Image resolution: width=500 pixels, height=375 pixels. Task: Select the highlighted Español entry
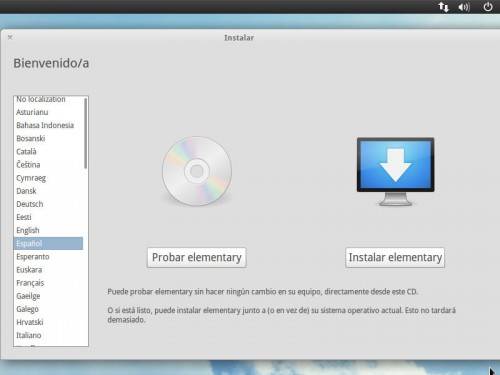pyautogui.click(x=48, y=243)
